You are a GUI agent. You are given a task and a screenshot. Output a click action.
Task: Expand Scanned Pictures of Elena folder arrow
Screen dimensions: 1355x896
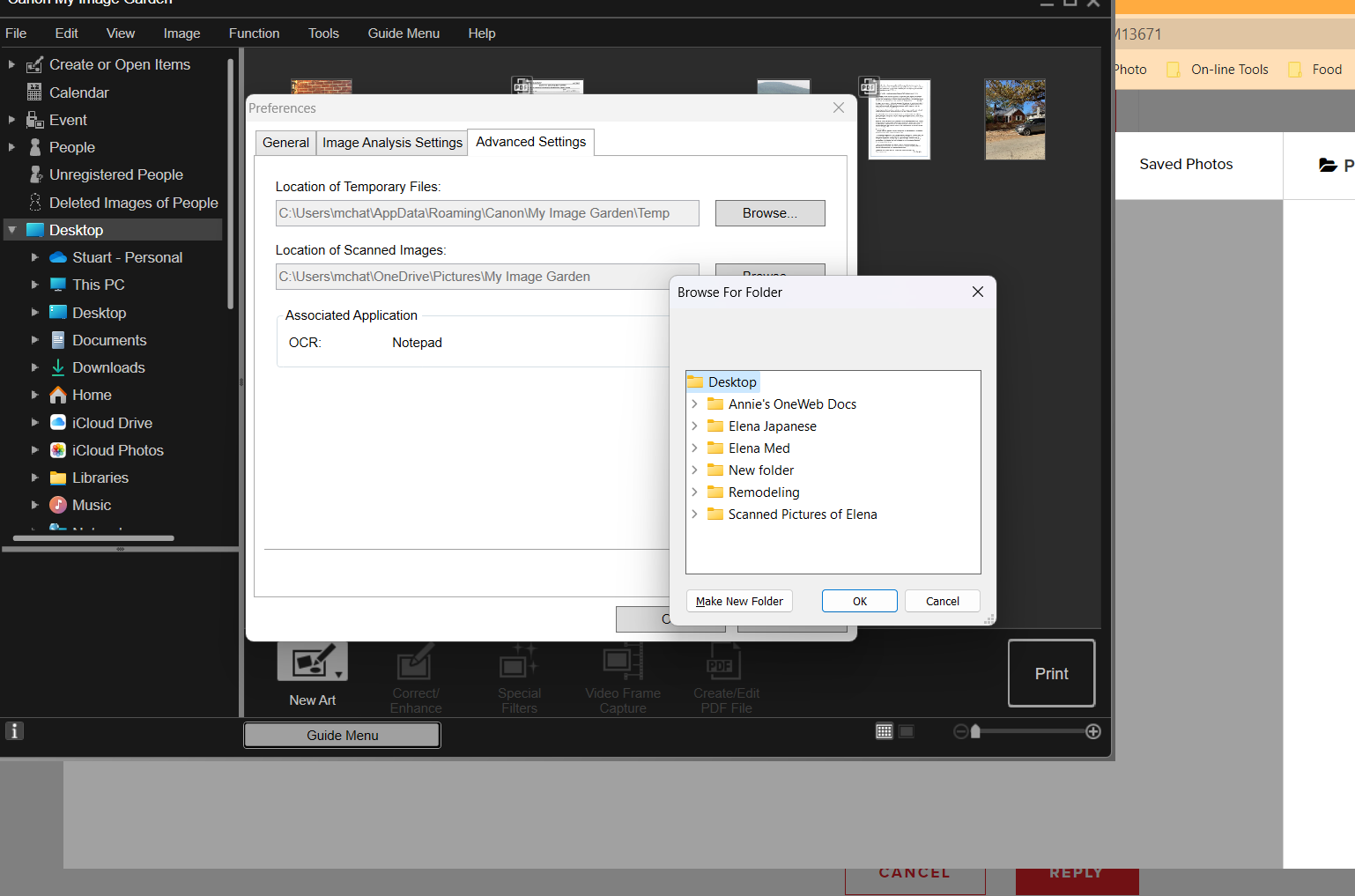tap(694, 515)
